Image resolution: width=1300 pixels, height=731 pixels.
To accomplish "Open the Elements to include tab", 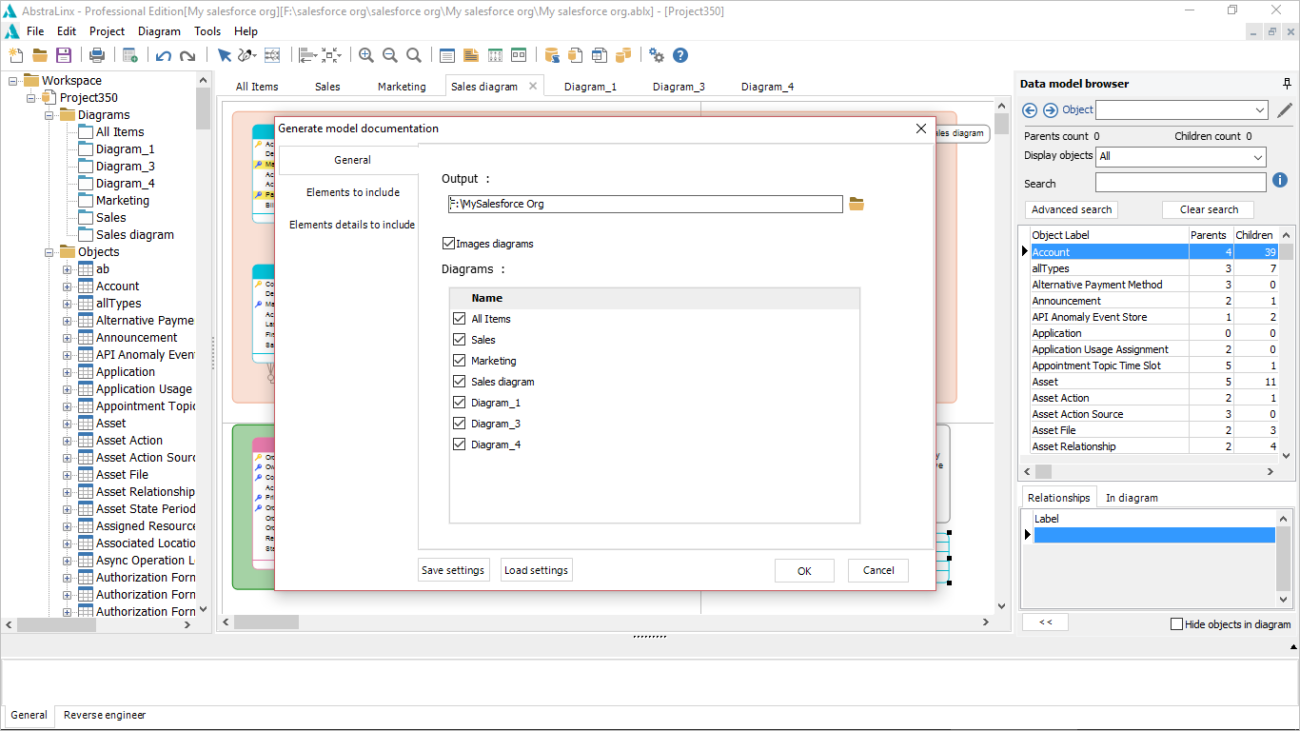I will [x=353, y=192].
